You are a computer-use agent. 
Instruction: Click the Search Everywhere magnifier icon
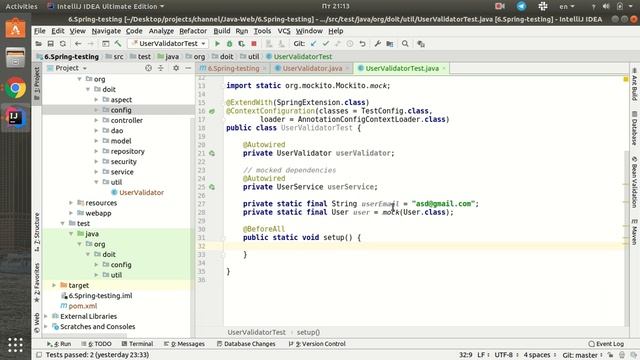(x=405, y=44)
